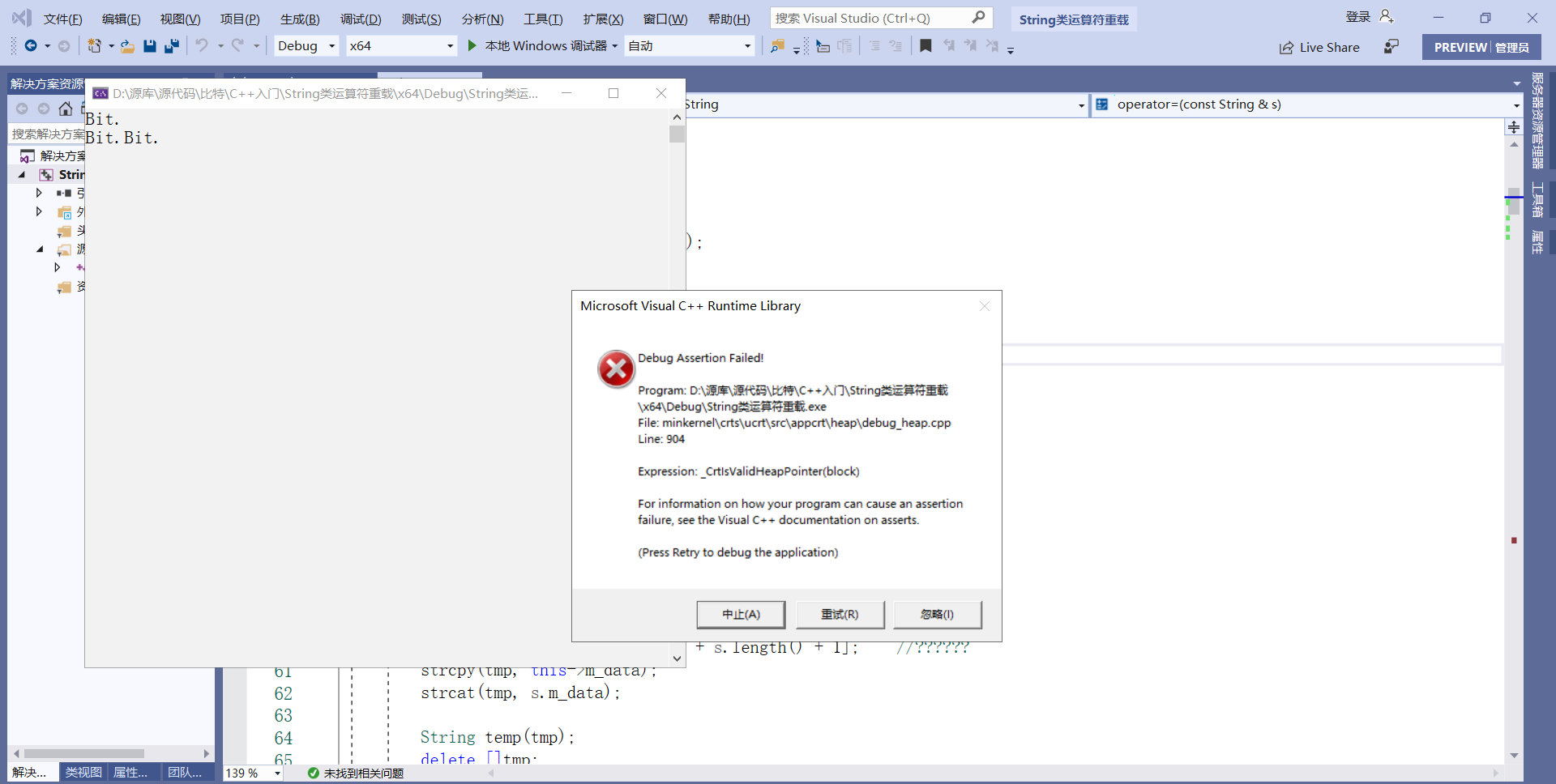
Task: Open the 帮助(H) menu
Action: (729, 19)
